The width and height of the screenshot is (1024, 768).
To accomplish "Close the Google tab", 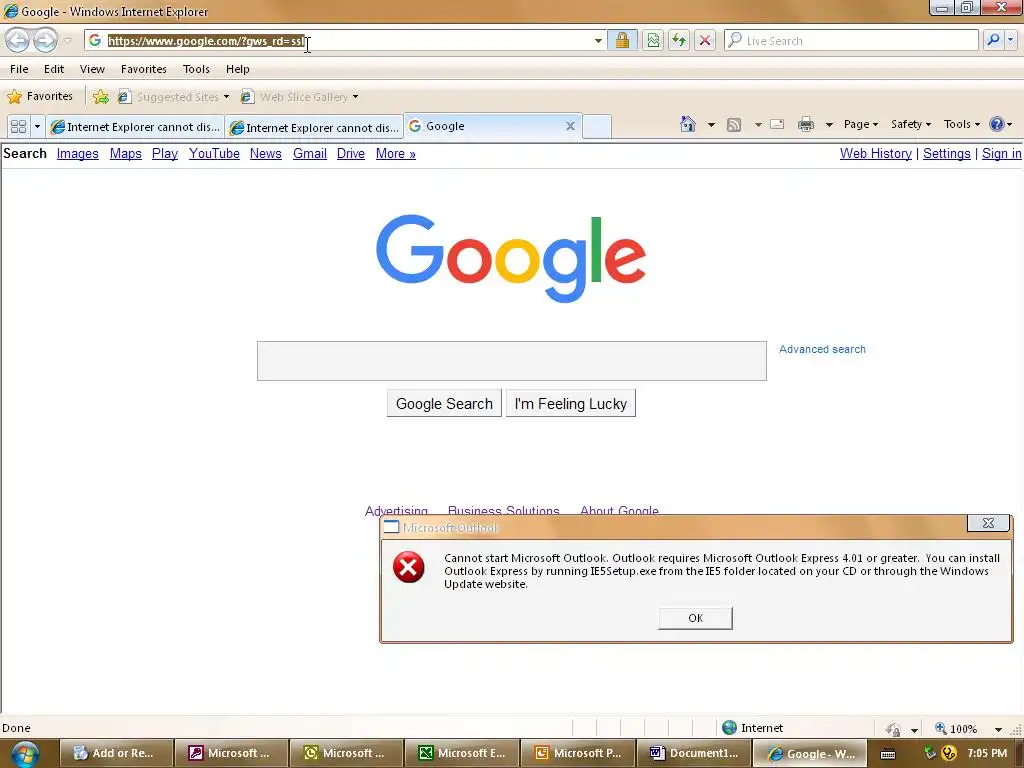I will click(570, 126).
